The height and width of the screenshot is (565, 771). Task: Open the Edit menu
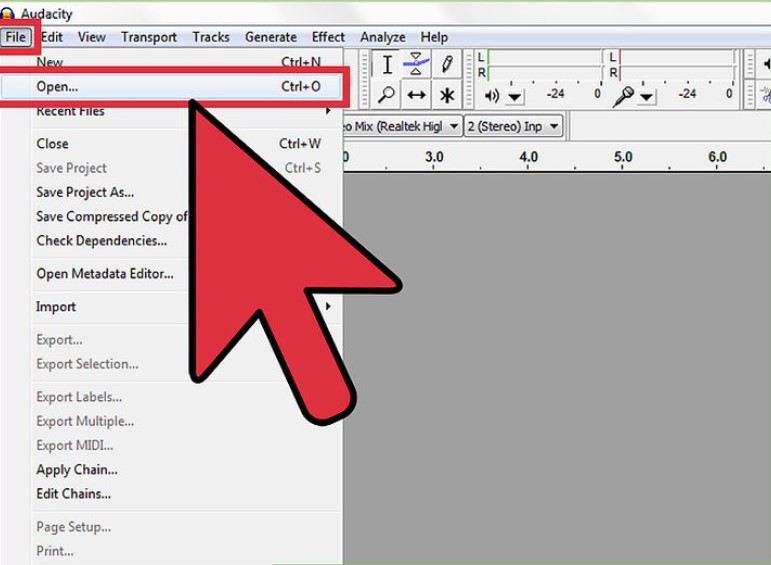(52, 37)
